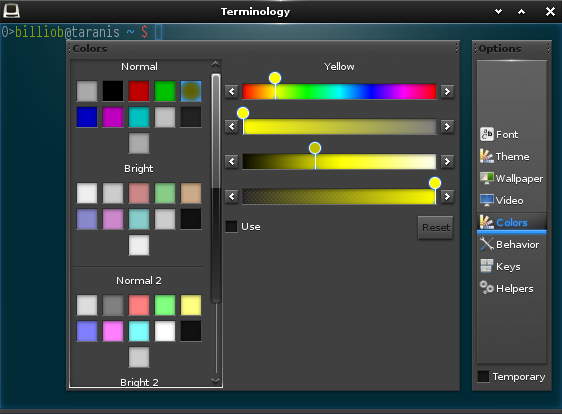562x414 pixels.
Task: Choose the blue swatch under Normal
Action: (x=87, y=117)
